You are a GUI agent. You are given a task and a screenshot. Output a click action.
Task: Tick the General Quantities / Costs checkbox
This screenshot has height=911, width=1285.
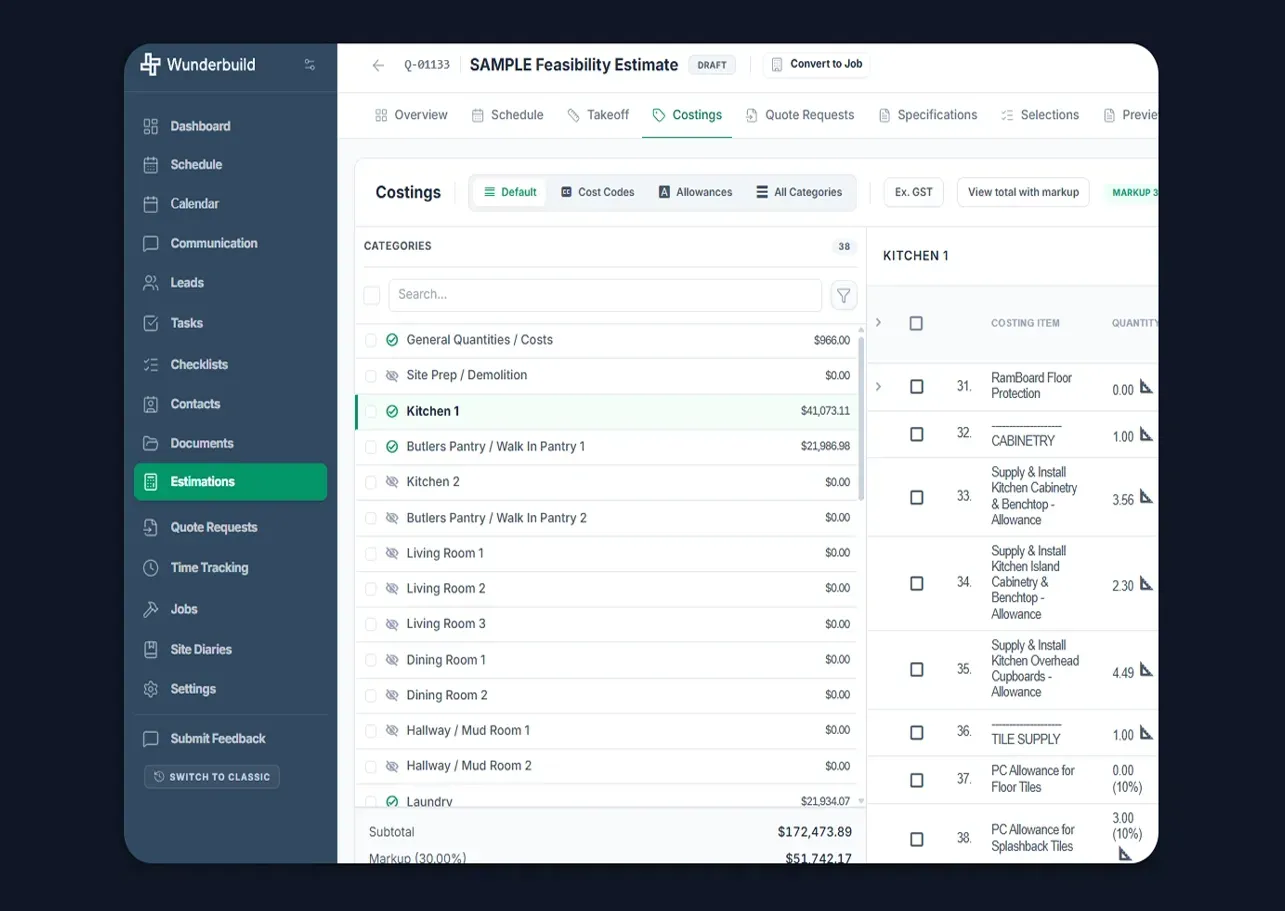tap(371, 340)
